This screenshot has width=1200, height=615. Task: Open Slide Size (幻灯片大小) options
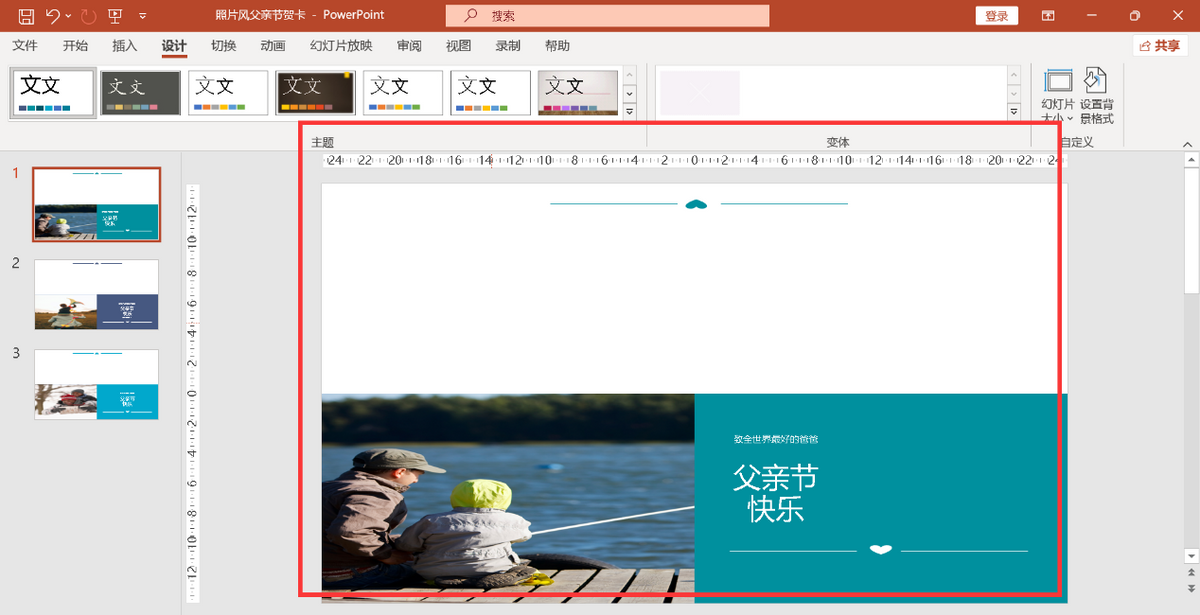(x=1057, y=96)
